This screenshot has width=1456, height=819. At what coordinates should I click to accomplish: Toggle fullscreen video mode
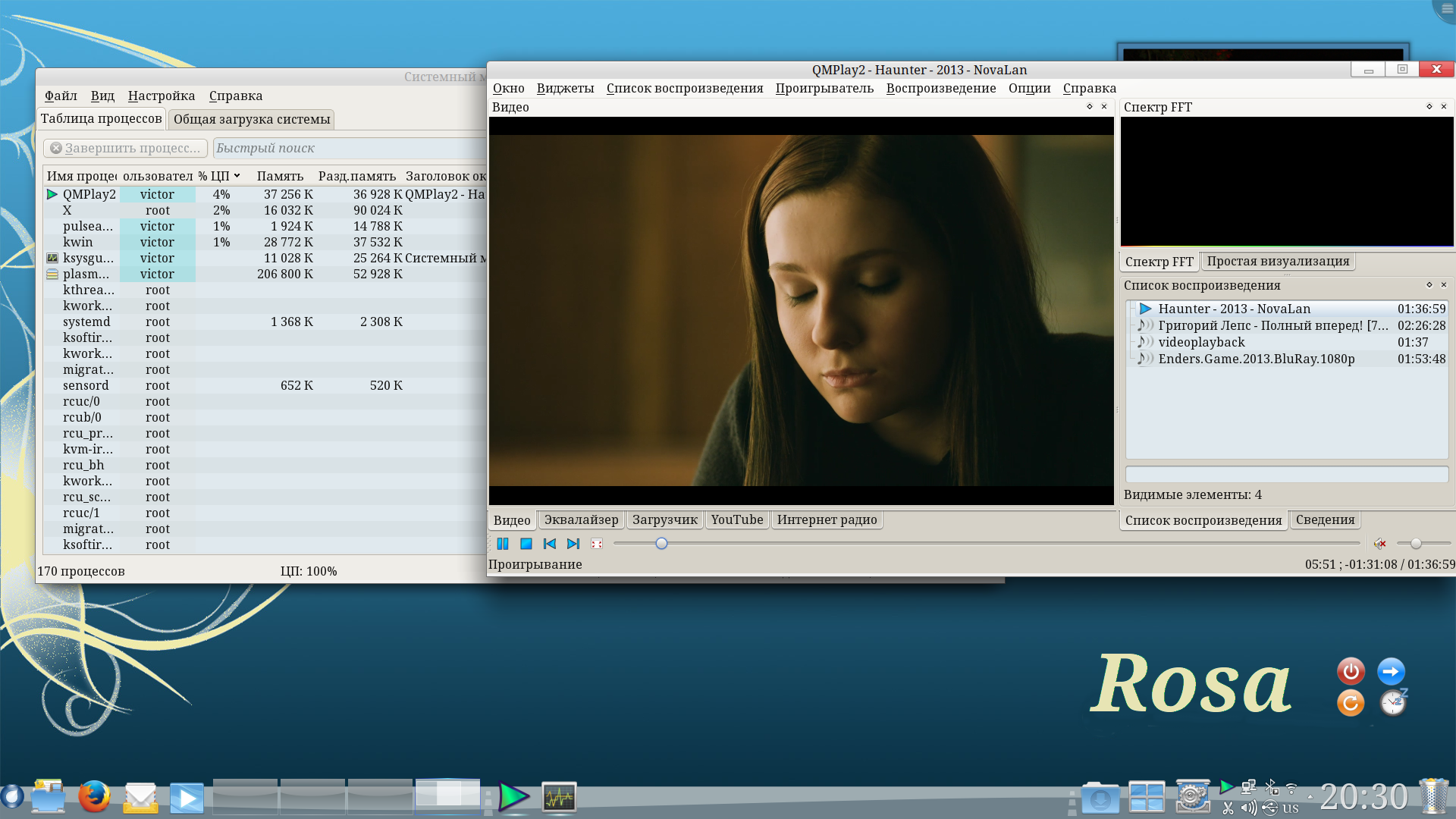(x=597, y=544)
